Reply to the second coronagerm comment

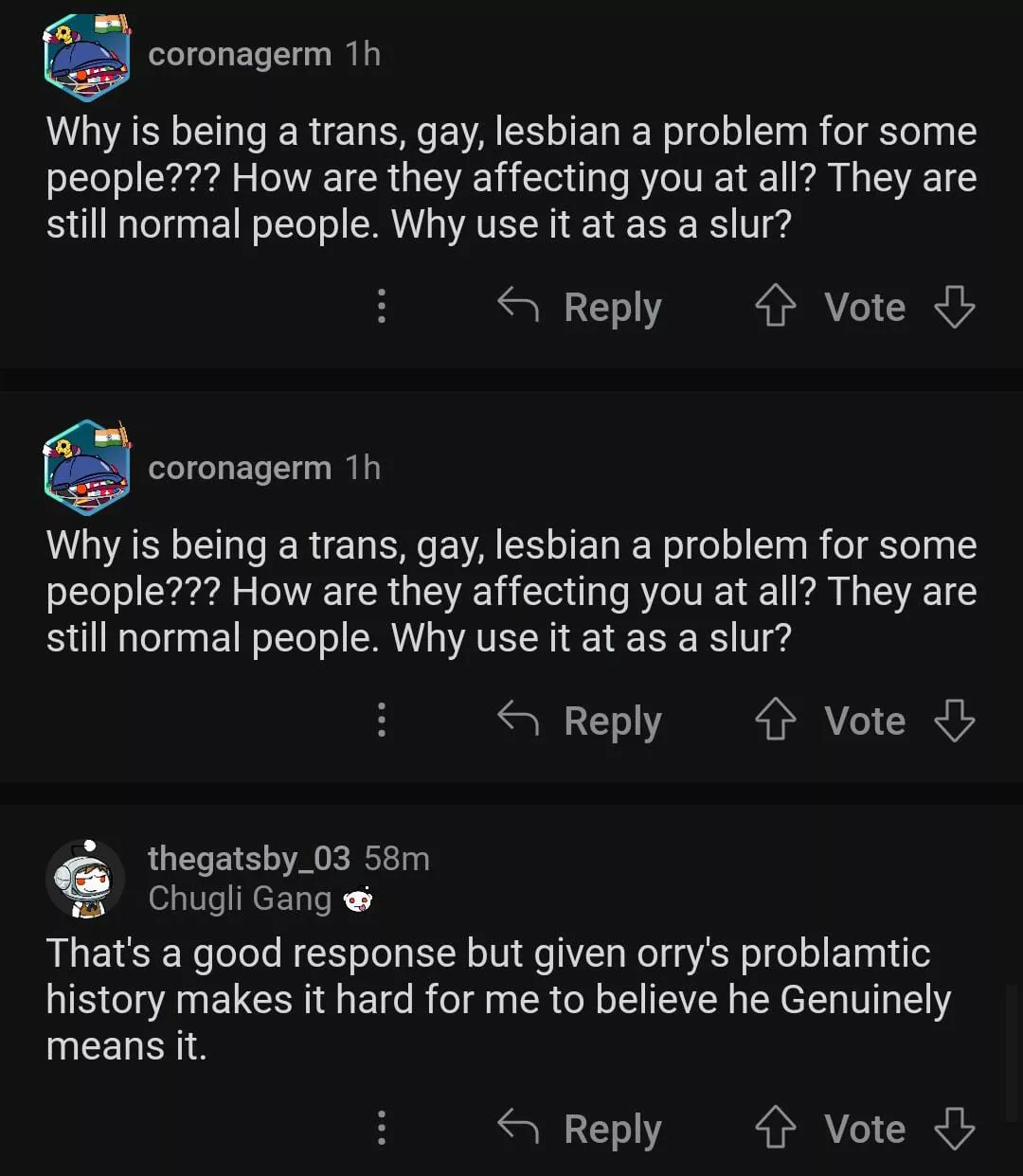click(580, 721)
